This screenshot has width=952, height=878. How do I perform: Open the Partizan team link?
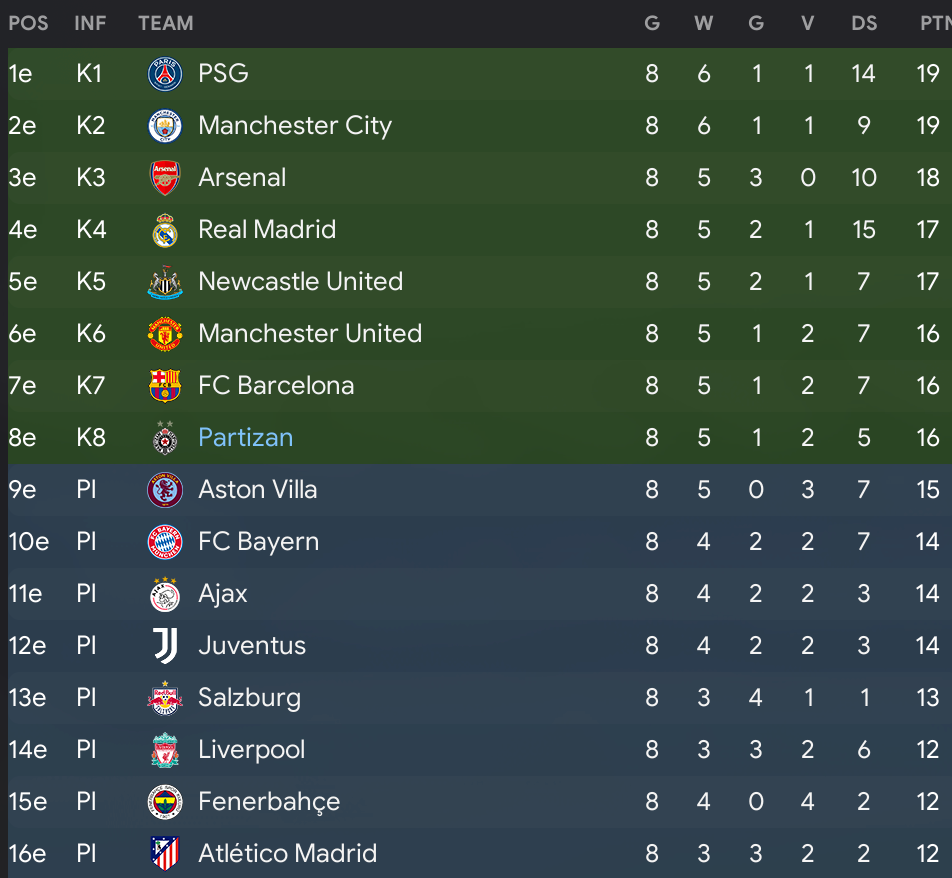(245, 438)
